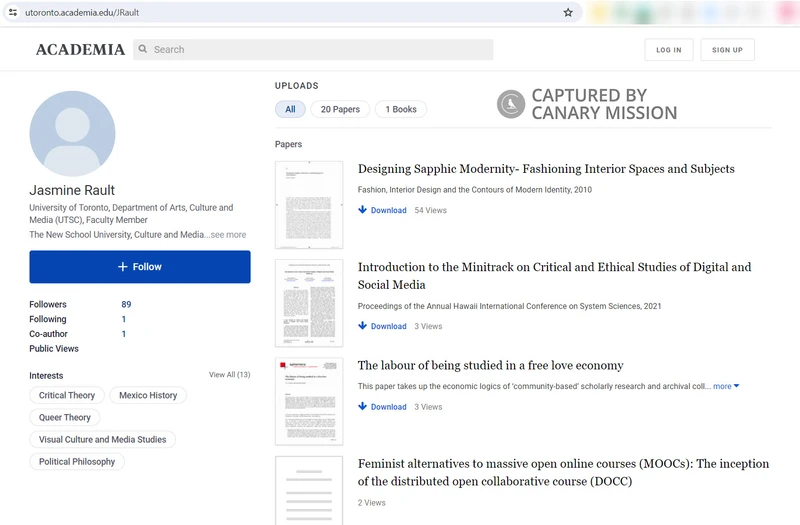Follow Jasmine Rault
Screen dimensions: 800x525
140,267
